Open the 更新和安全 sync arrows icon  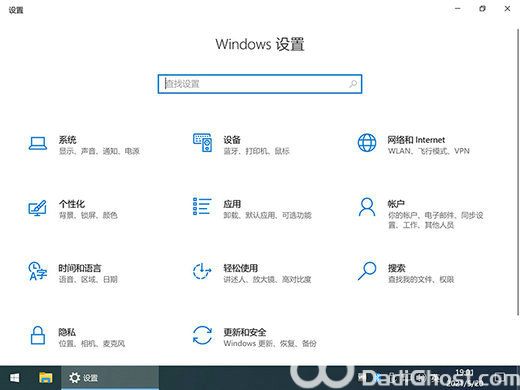pos(202,335)
